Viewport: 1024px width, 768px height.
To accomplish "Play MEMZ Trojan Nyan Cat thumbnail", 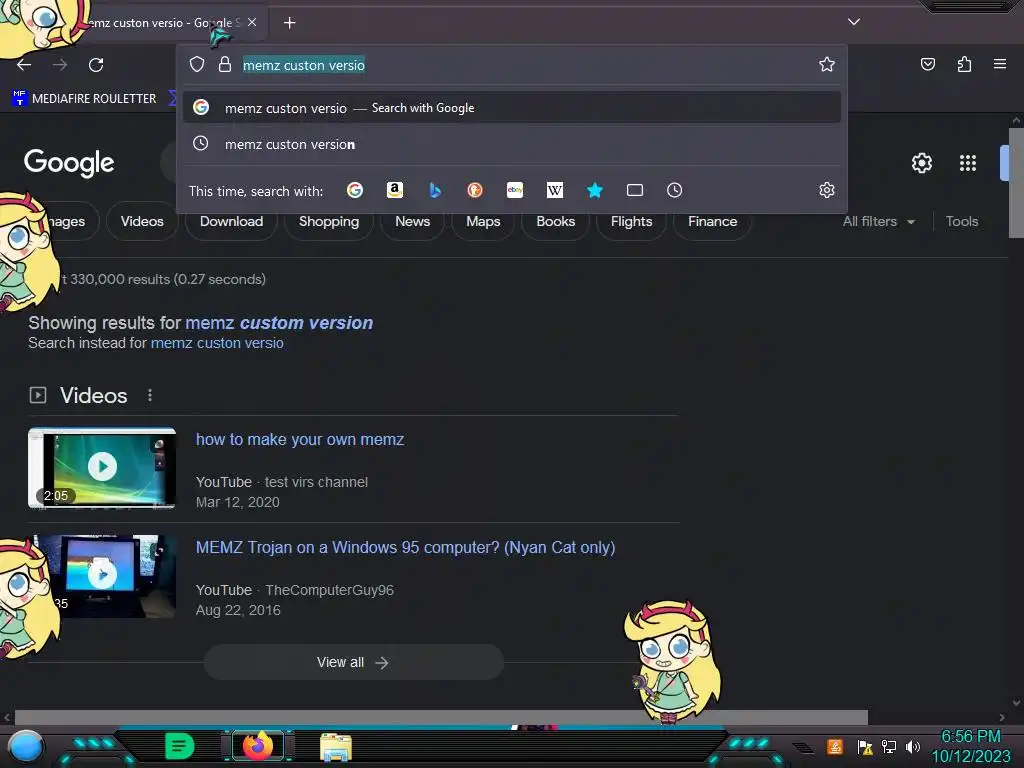I will coord(104,576).
